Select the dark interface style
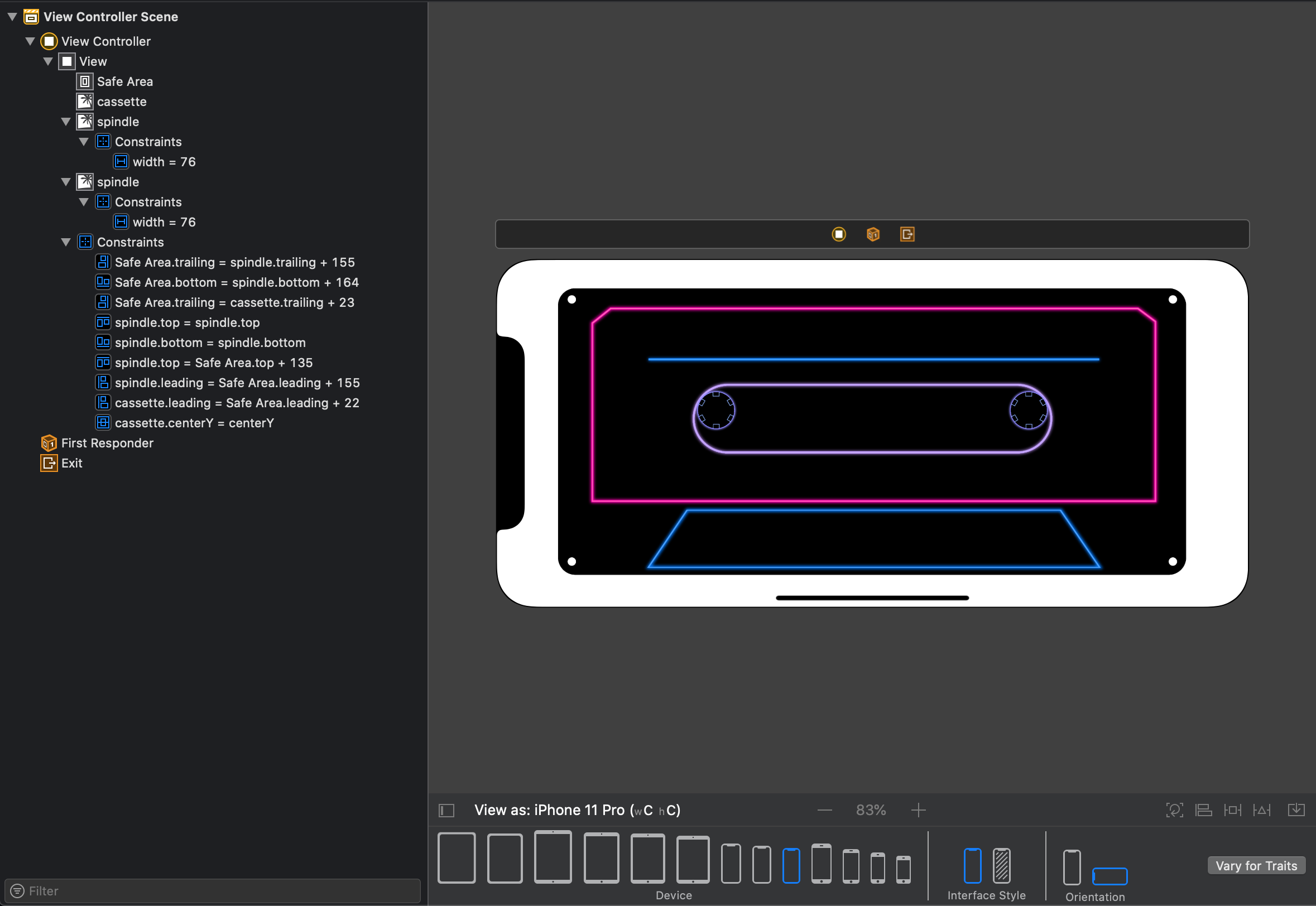This screenshot has width=1316, height=906. pos(1001,866)
